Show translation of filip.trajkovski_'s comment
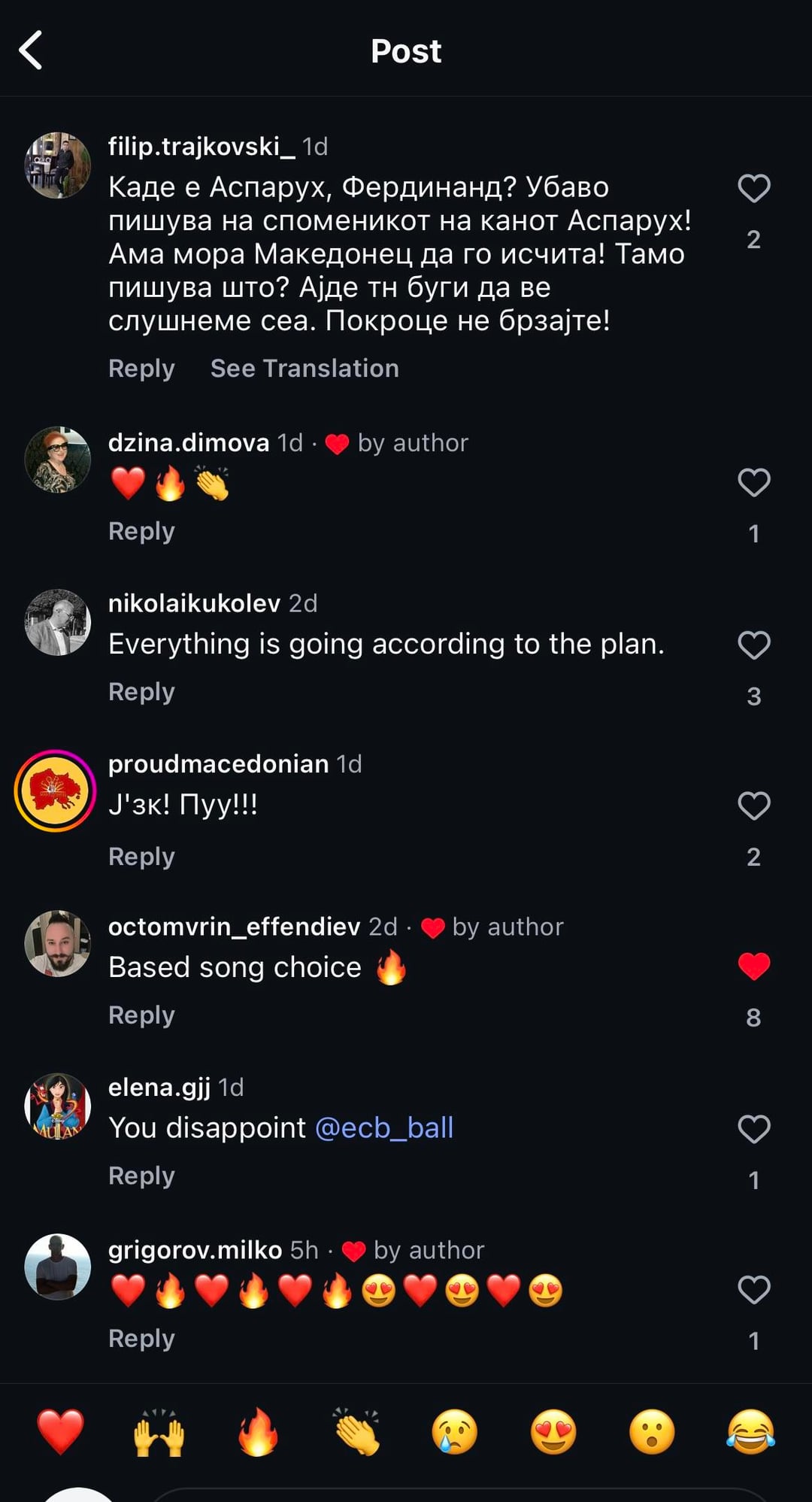 tap(304, 369)
